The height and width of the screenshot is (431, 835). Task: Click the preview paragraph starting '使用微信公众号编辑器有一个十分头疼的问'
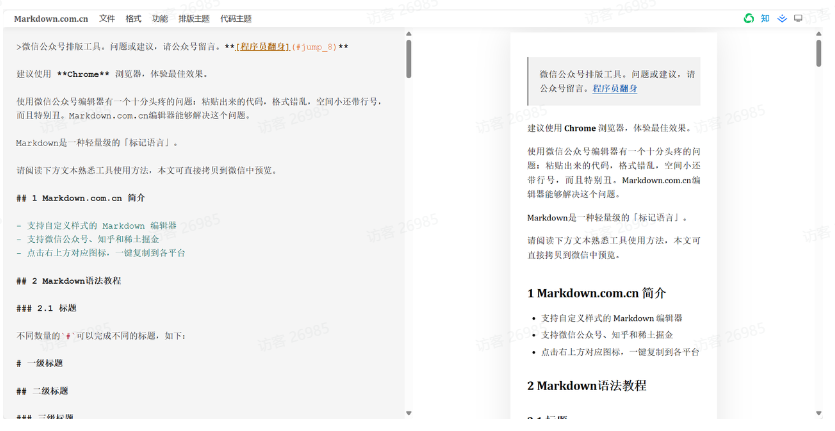(613, 173)
